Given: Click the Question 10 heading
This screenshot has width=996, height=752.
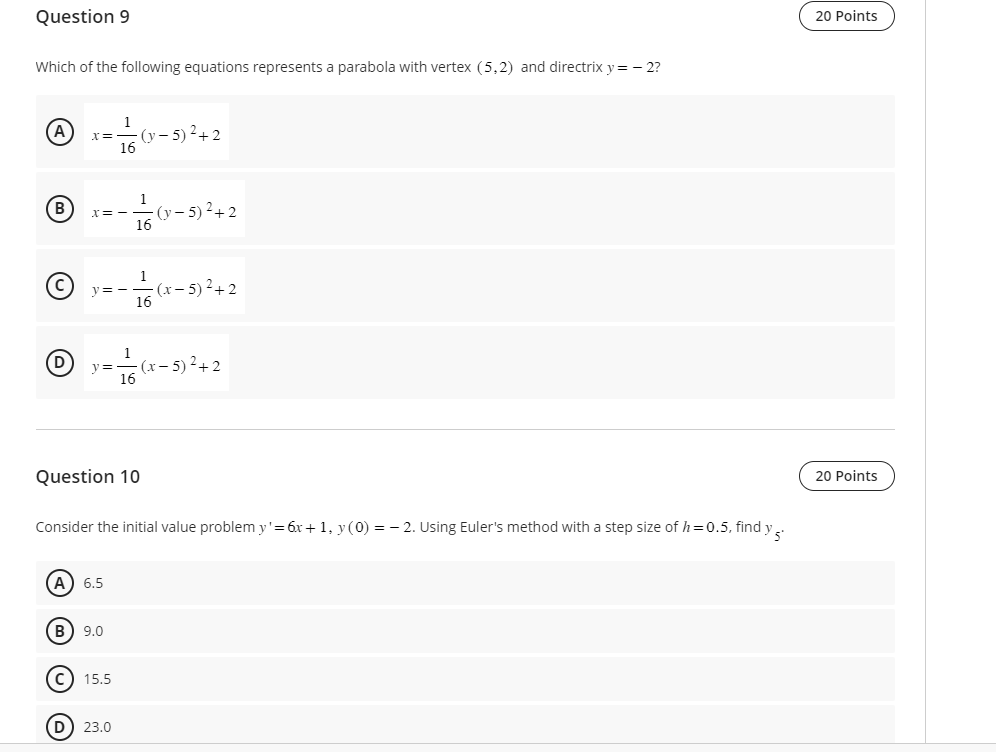Looking at the screenshot, I should coord(88,477).
